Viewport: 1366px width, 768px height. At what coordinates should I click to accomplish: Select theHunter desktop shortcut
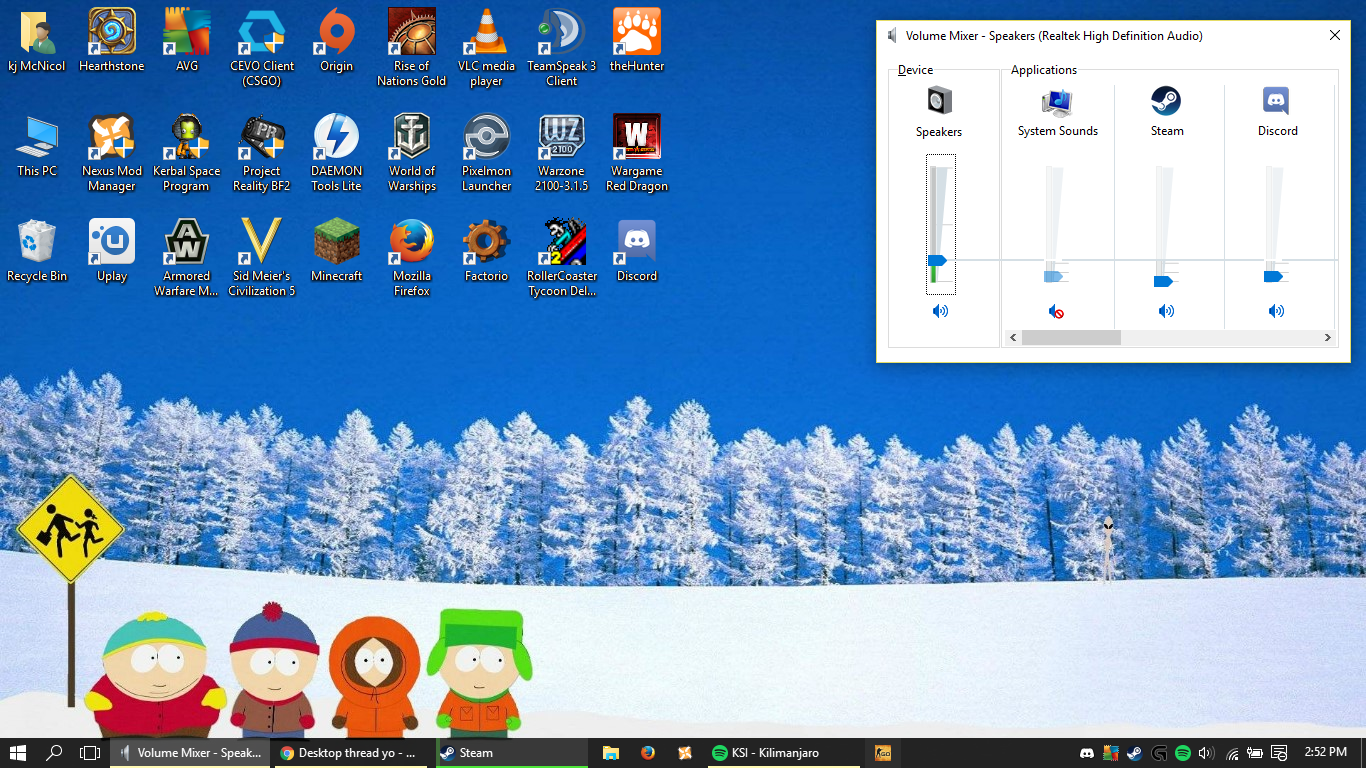[x=637, y=41]
